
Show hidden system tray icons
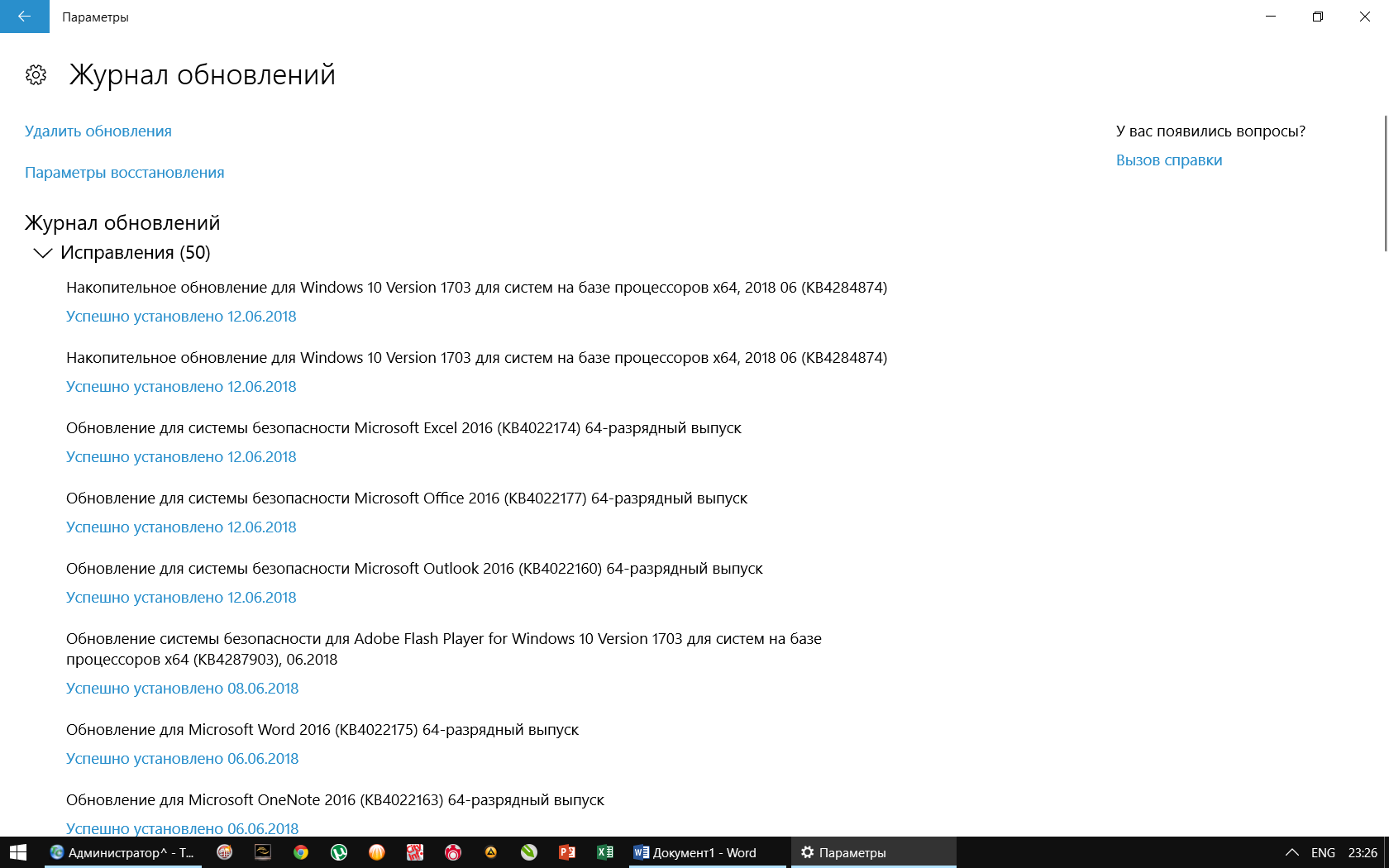1291,852
